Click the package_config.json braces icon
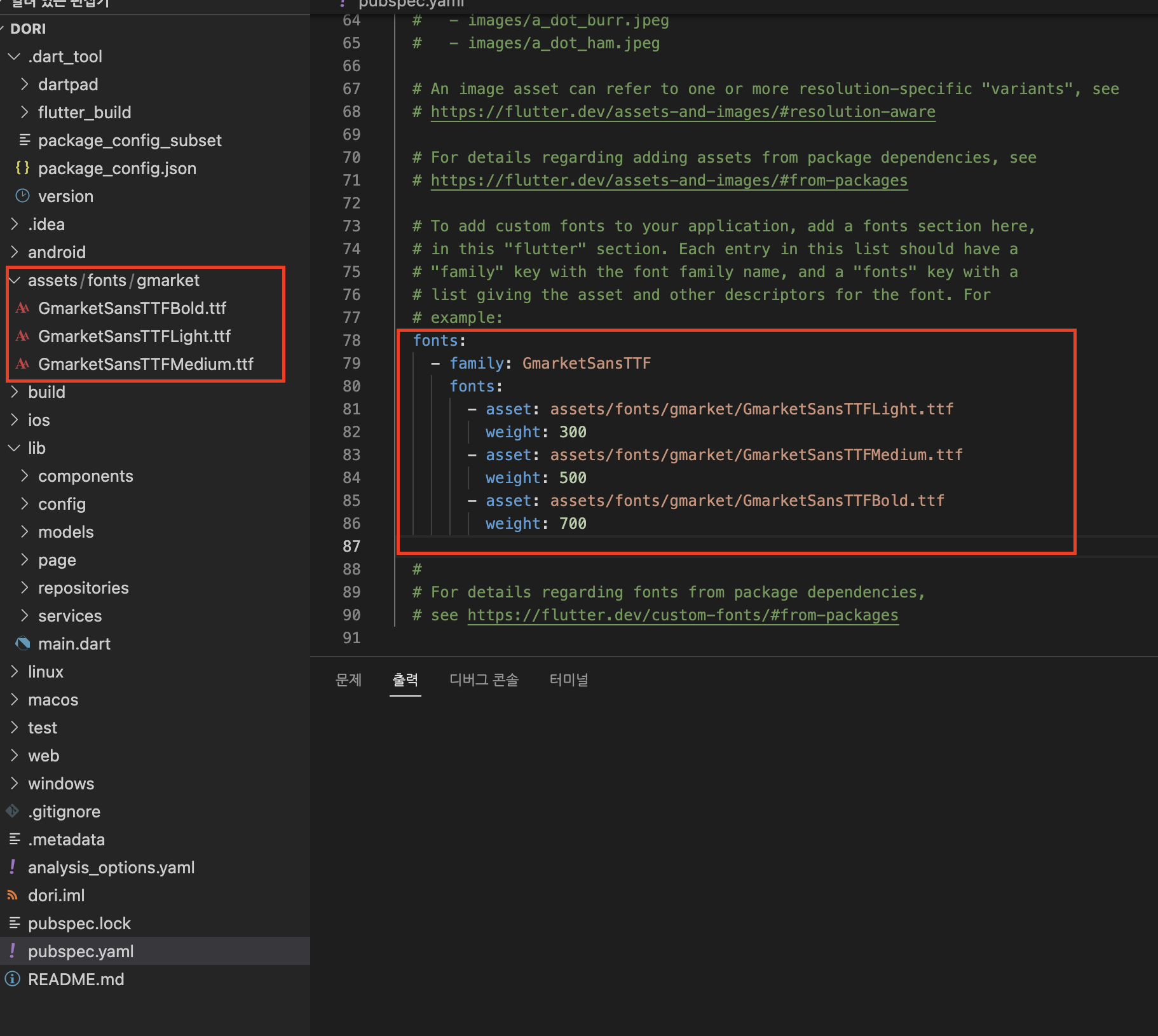Image resolution: width=1158 pixels, height=1036 pixels. [23, 168]
